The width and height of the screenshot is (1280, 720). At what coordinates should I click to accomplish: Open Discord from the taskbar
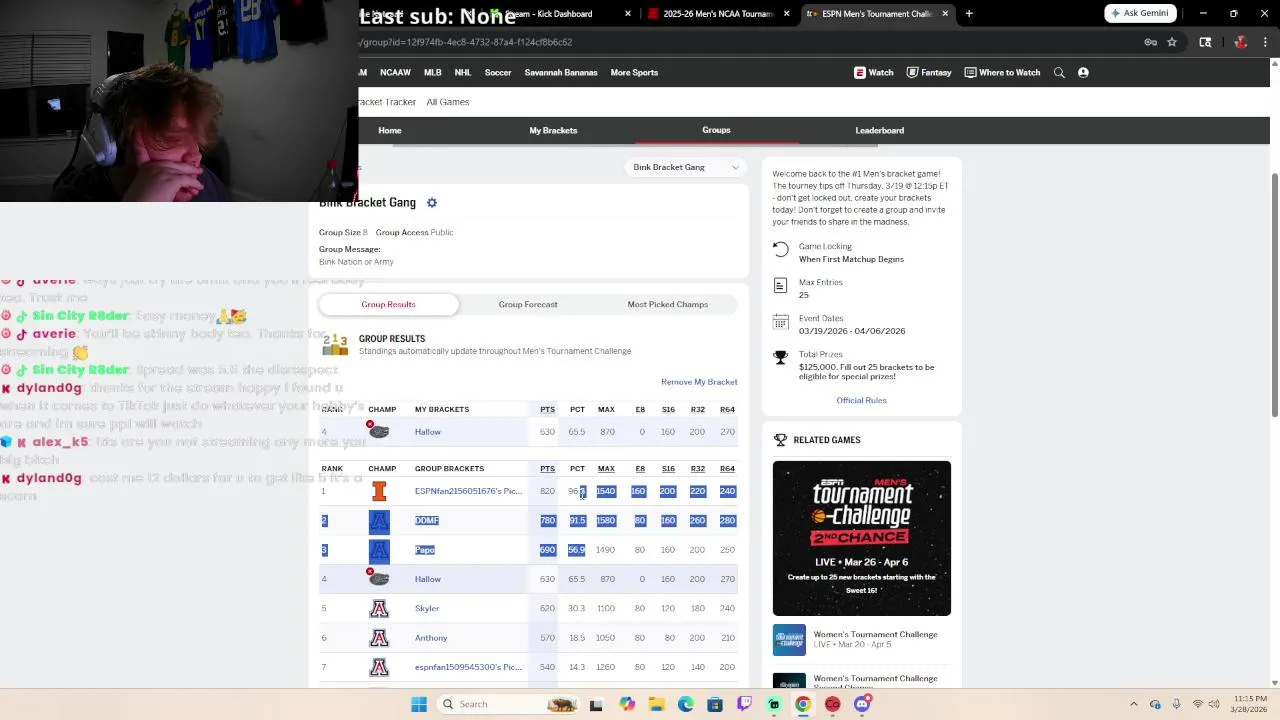point(862,704)
